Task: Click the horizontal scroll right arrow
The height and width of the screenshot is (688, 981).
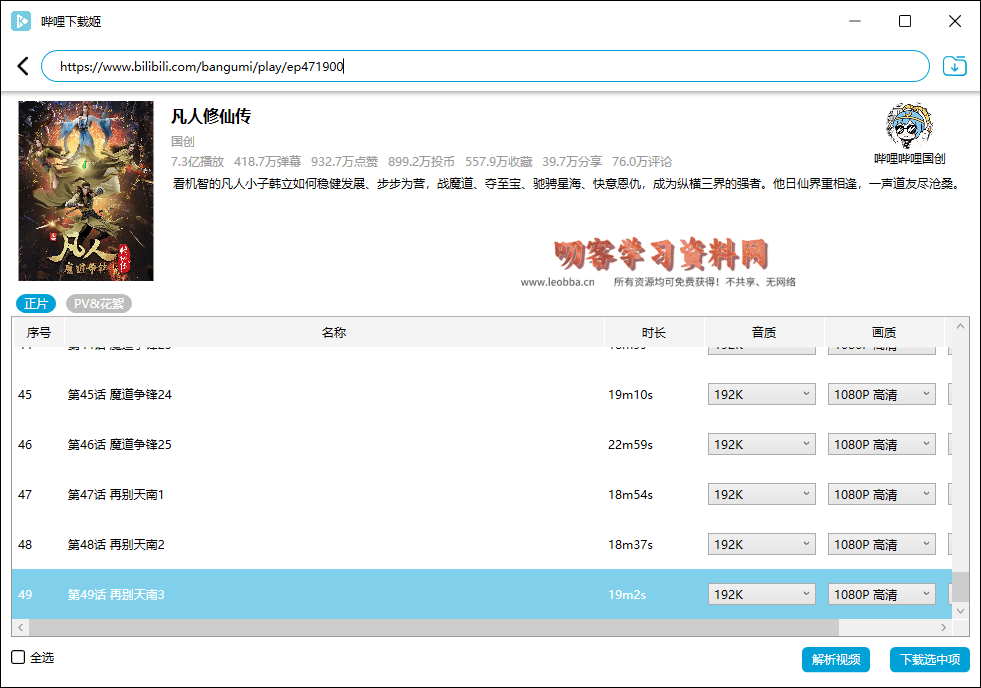Action: [x=942, y=627]
